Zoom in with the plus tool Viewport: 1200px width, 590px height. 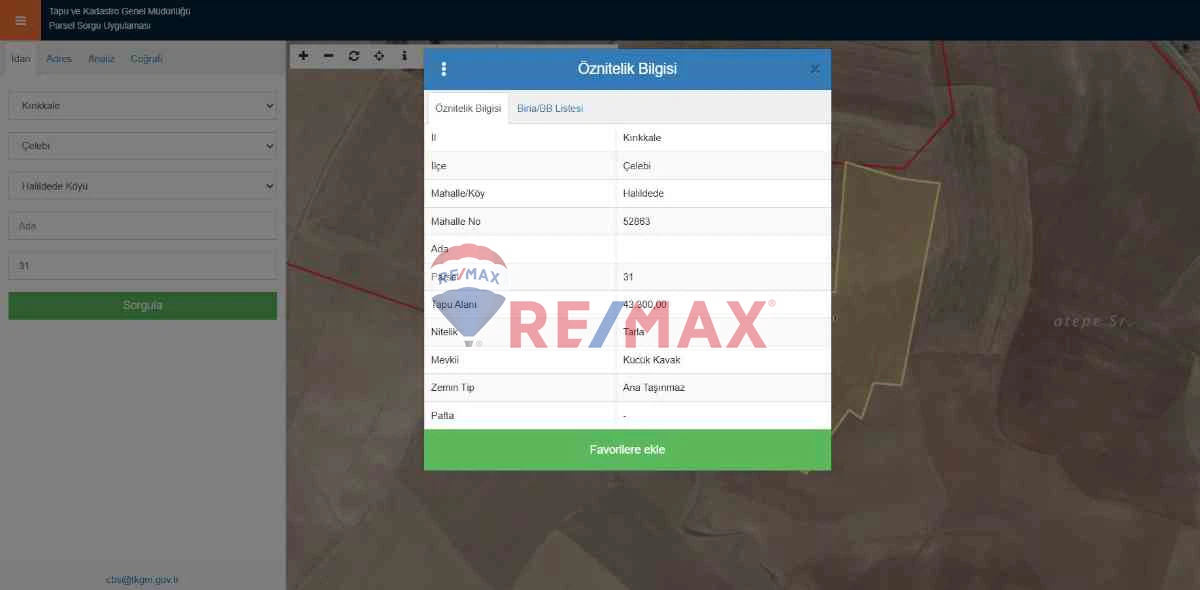[x=304, y=56]
